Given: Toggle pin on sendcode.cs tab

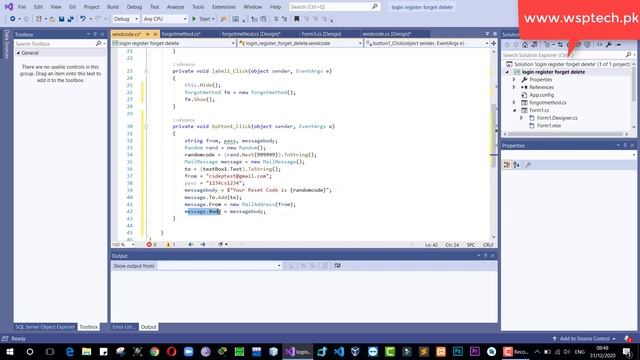Looking at the screenshot, I should [148, 34].
